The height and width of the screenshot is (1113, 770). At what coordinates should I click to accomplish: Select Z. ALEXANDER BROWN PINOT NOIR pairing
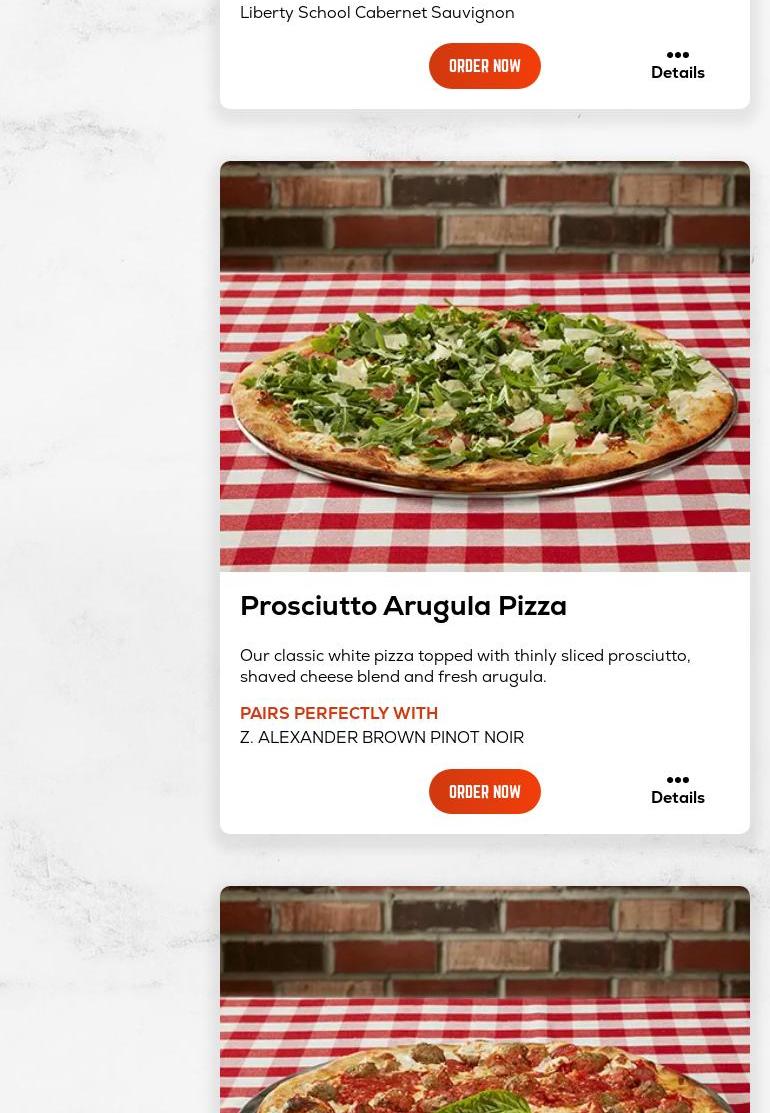pyautogui.click(x=382, y=738)
